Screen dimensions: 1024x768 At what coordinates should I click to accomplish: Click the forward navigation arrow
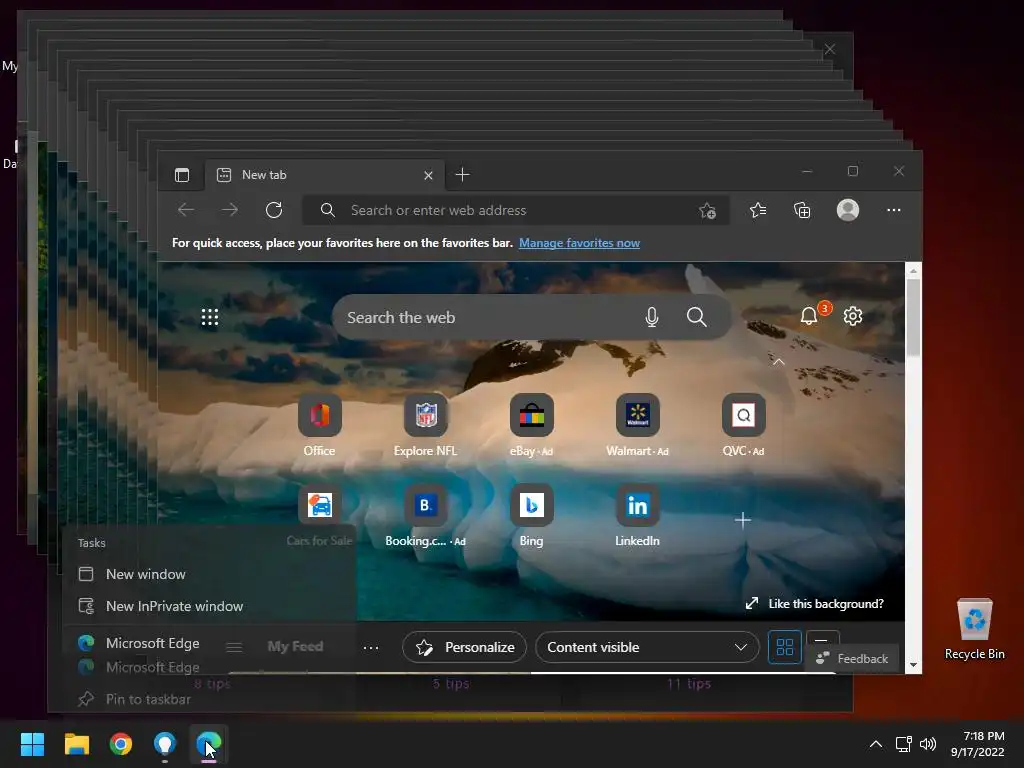(230, 210)
